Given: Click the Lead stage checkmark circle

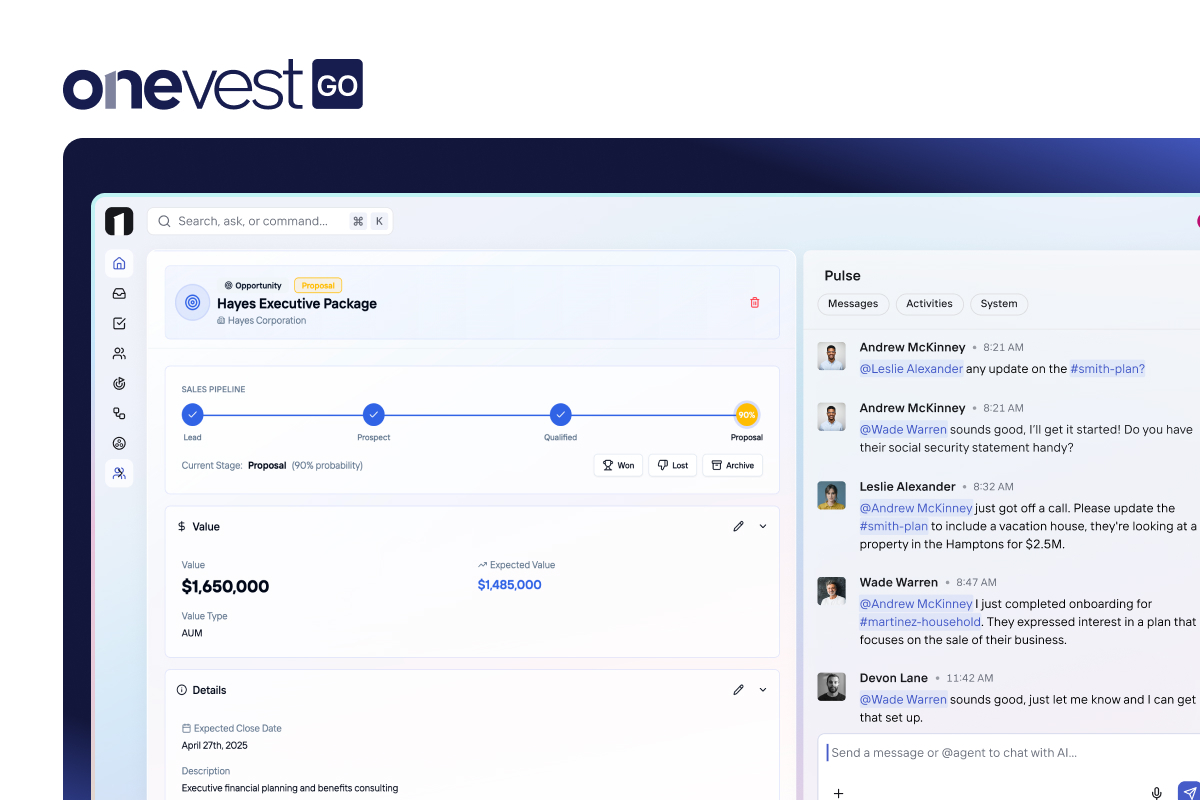Looking at the screenshot, I should (x=192, y=414).
